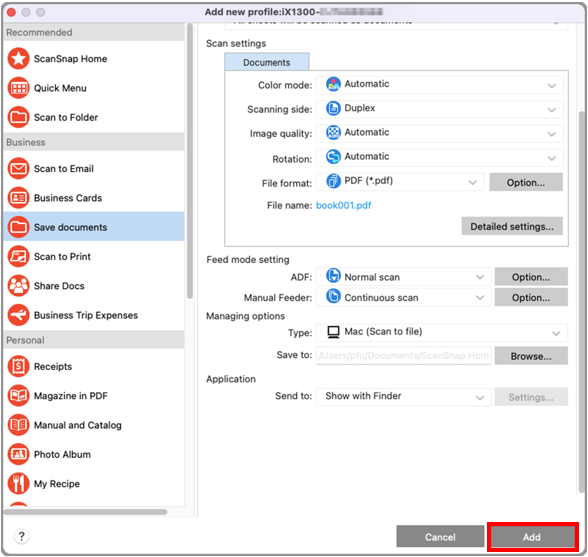Open the Manual Feeder dropdown

click(404, 297)
